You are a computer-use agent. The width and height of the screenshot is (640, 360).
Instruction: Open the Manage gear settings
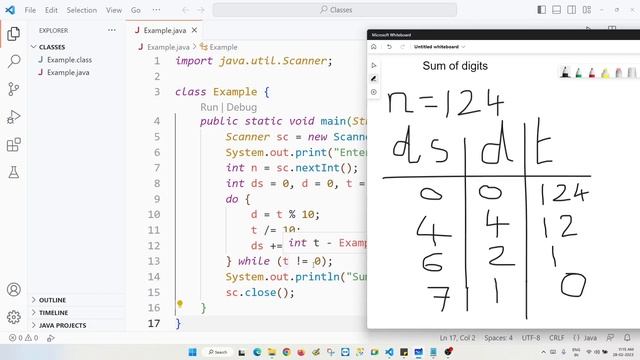click(13, 317)
